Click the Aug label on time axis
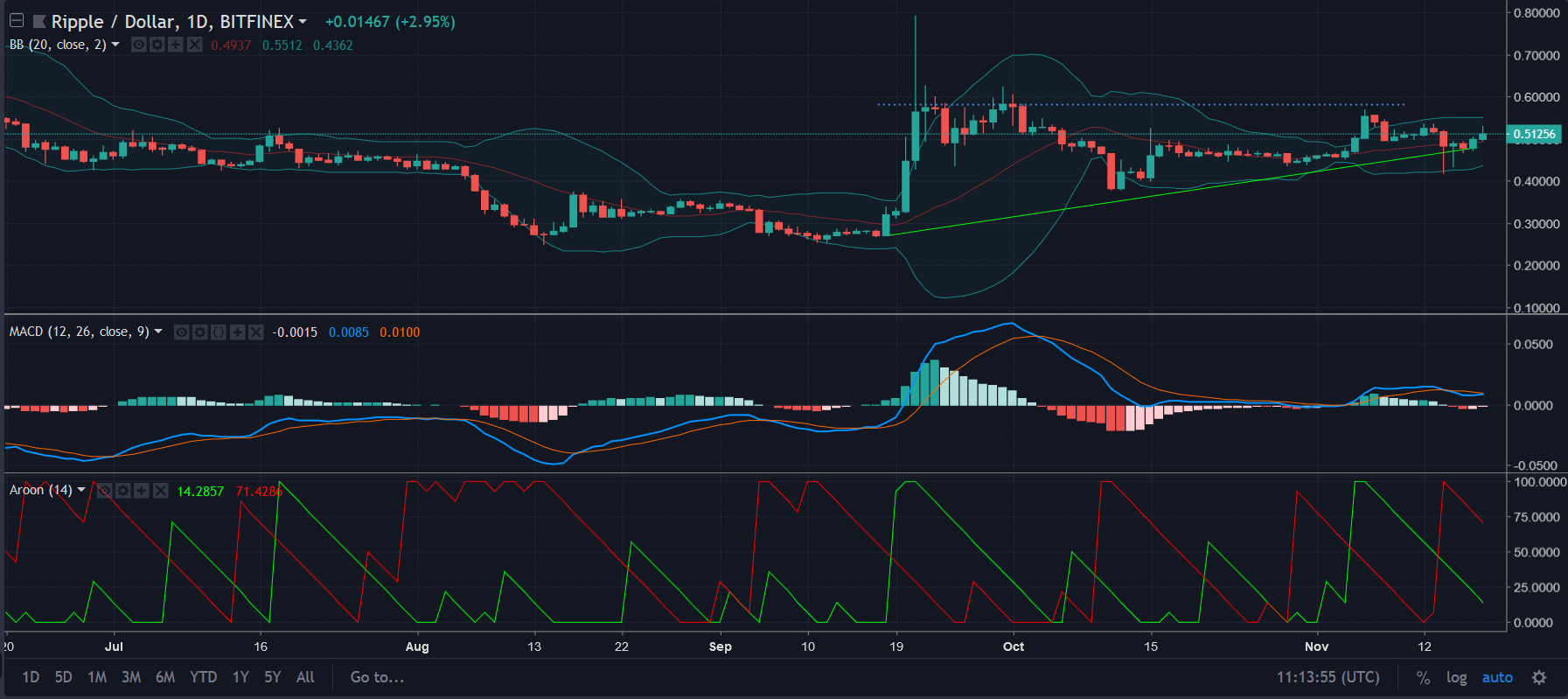 click(x=417, y=647)
